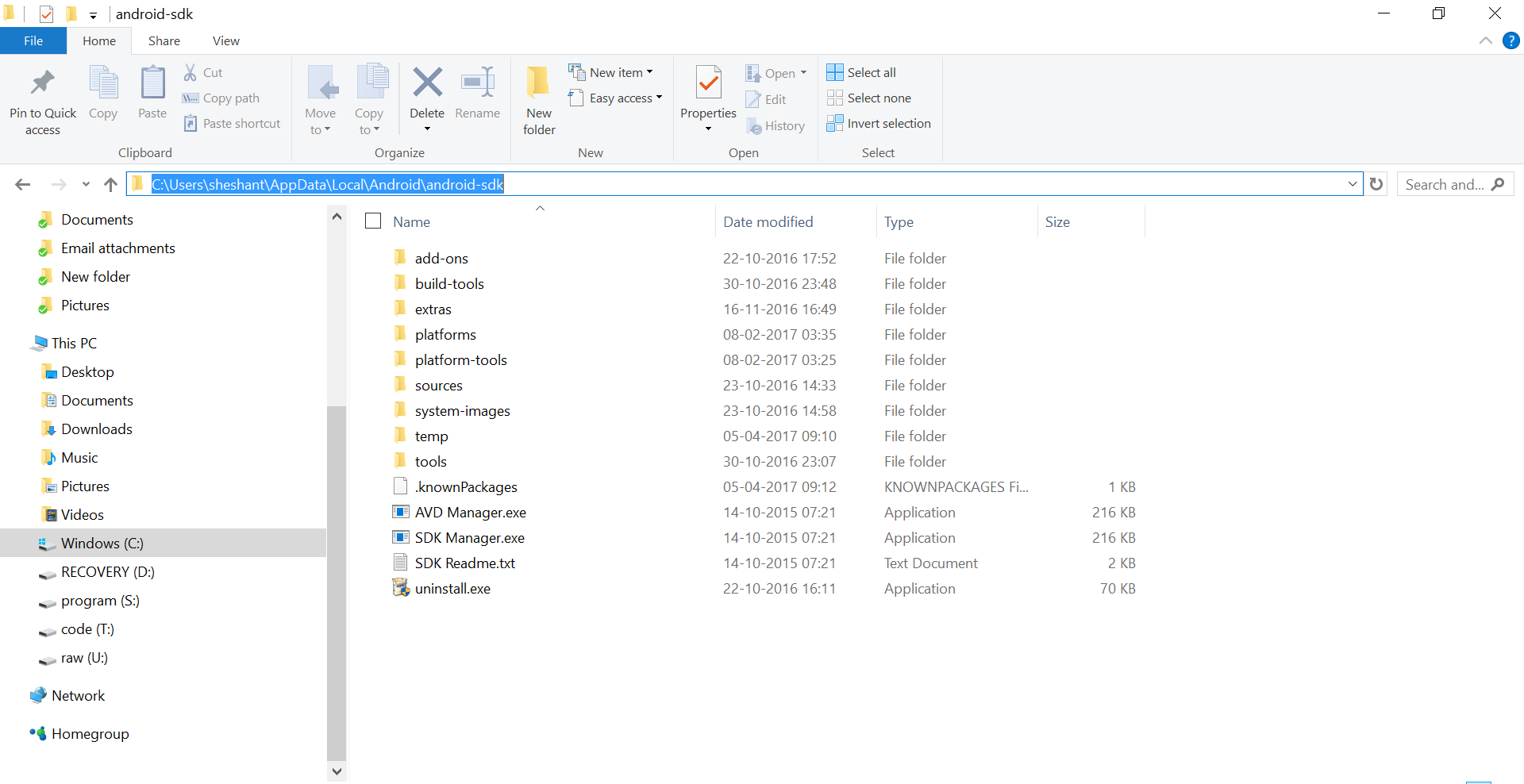Switch to the View ribbon tab
Screen dimensions: 1524x784
tap(225, 41)
